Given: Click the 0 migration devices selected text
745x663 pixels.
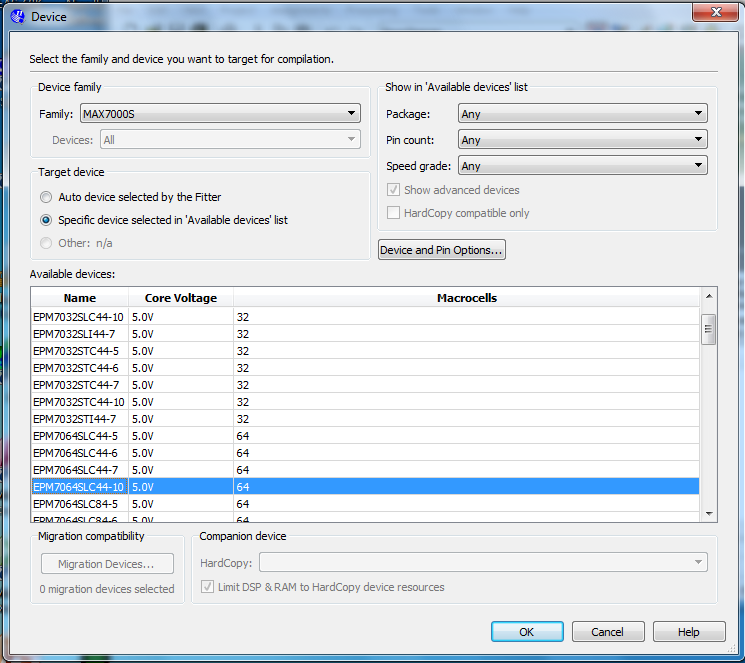Looking at the screenshot, I should tap(107, 589).
